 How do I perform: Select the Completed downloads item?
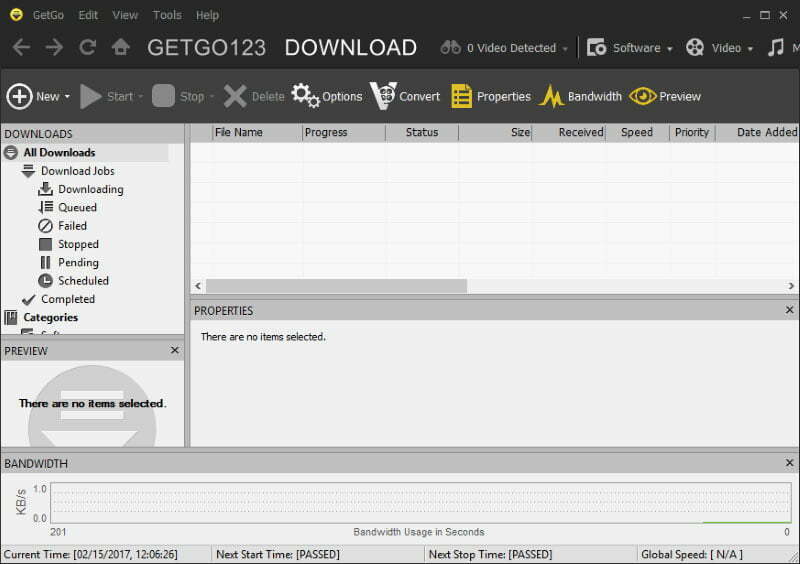coord(68,299)
